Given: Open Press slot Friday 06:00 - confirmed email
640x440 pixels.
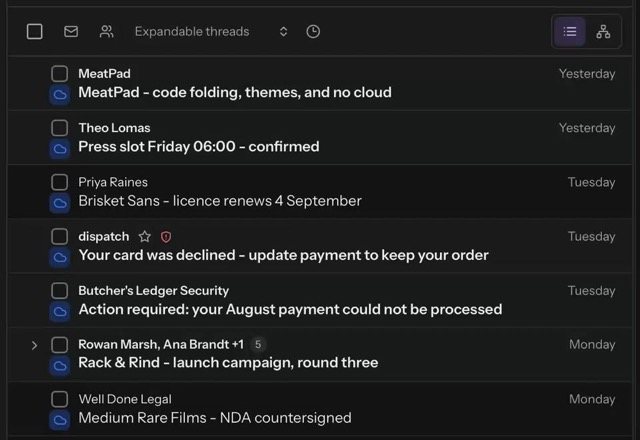Looking at the screenshot, I should 320,138.
